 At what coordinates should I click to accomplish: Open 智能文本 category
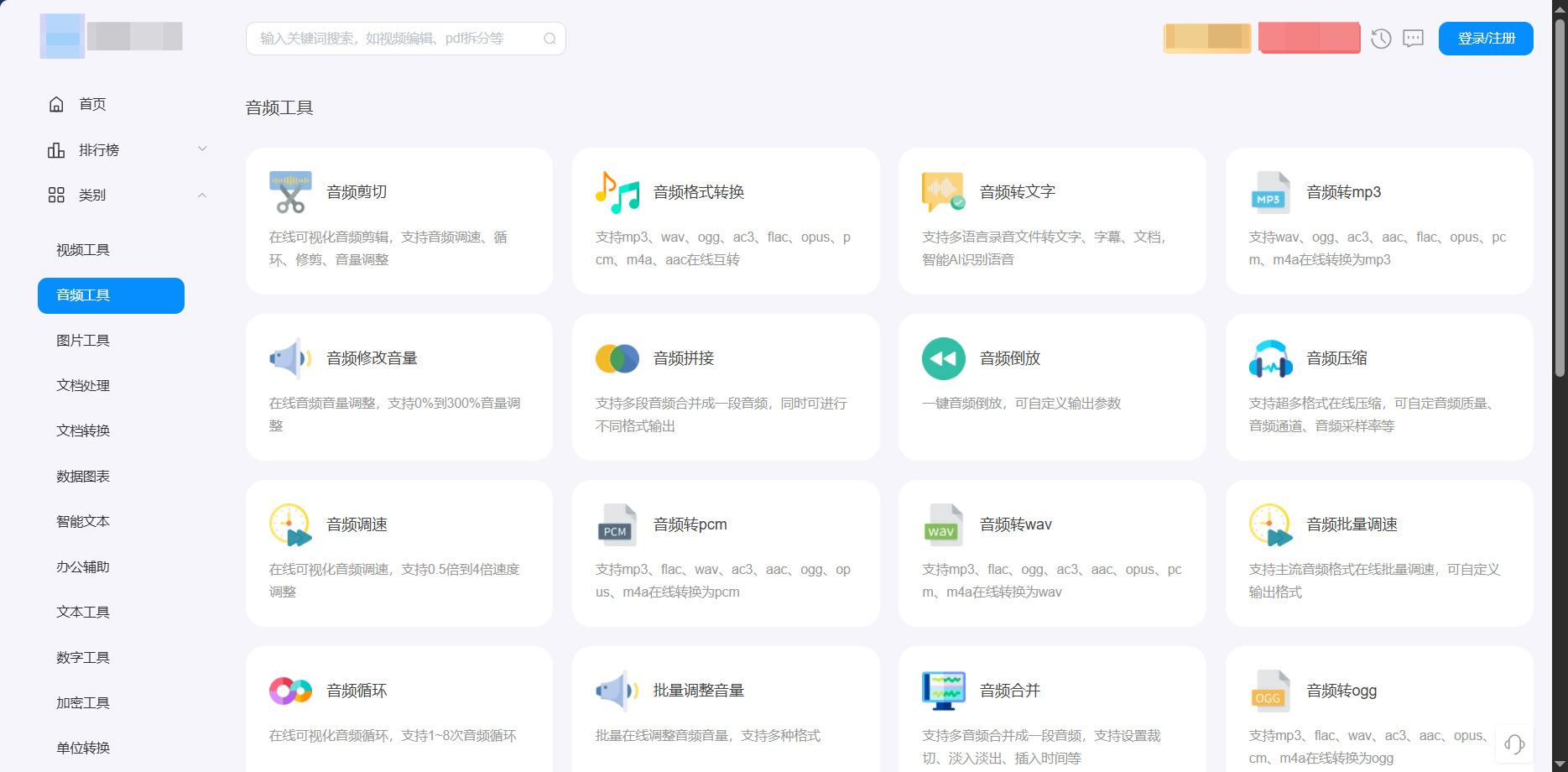83,522
